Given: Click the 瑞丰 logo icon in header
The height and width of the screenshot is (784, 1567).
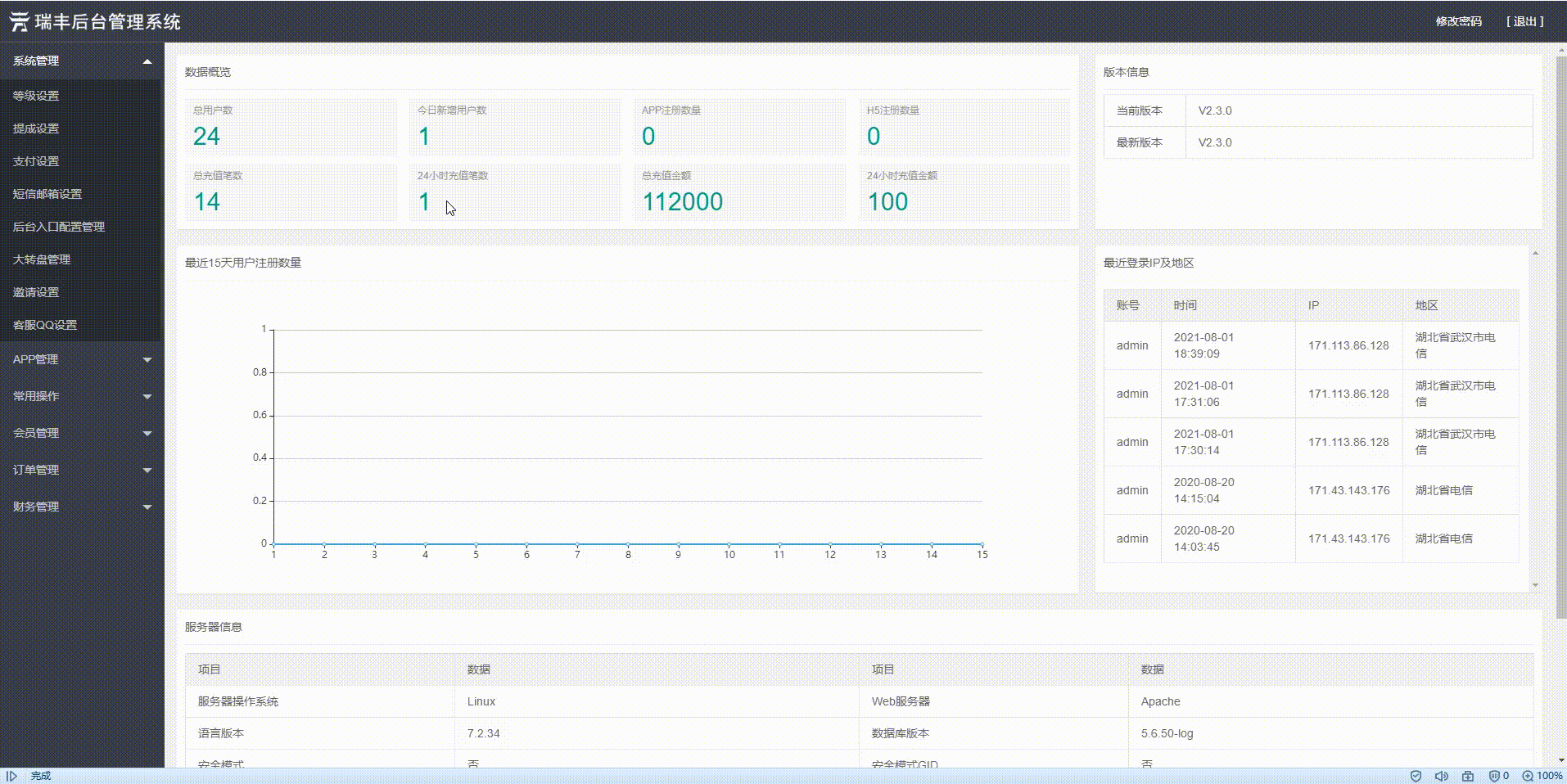Looking at the screenshot, I should coord(17,22).
